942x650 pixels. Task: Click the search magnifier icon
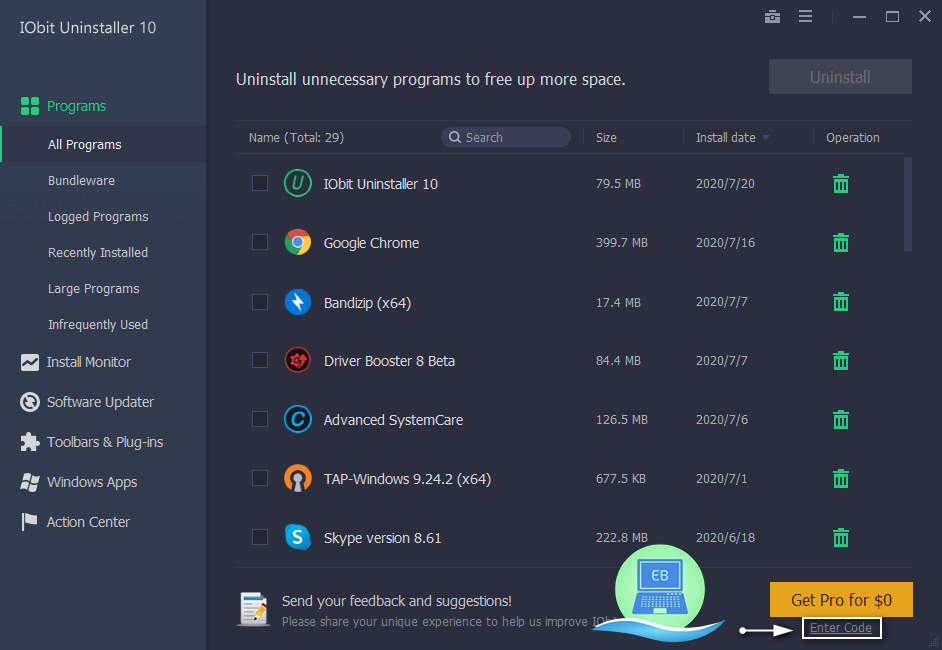(455, 137)
